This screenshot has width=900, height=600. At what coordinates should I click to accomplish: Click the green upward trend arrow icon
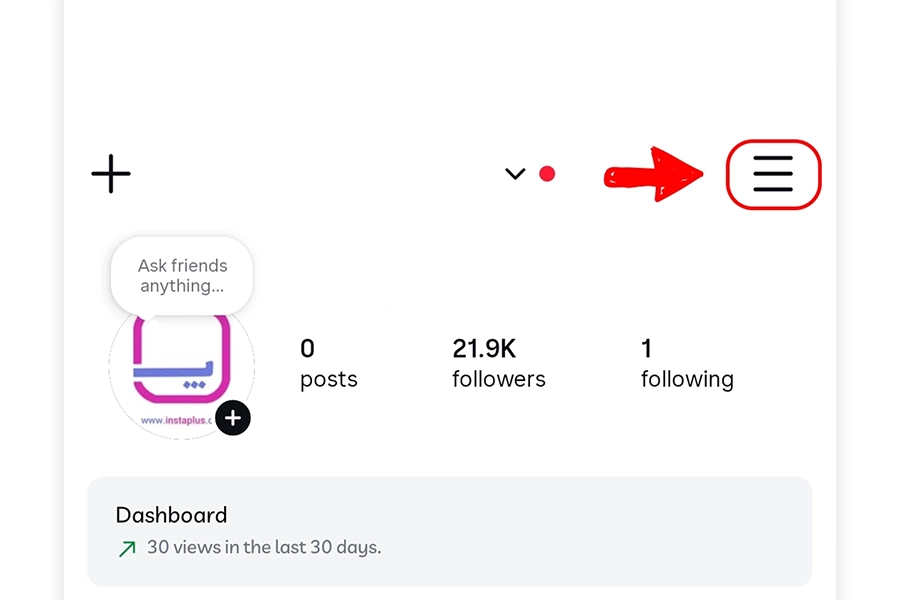(127, 548)
